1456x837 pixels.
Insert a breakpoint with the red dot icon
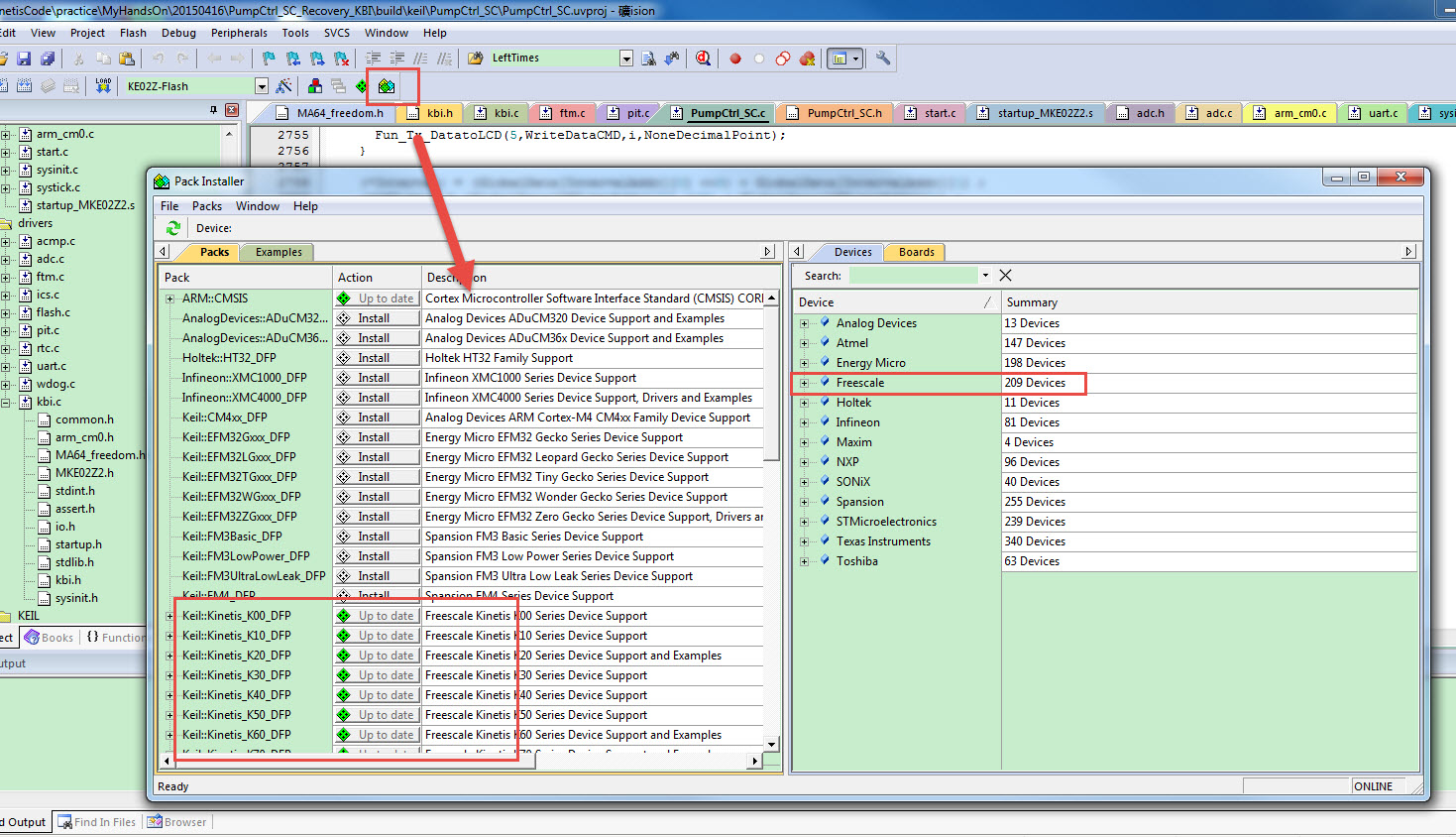735,59
